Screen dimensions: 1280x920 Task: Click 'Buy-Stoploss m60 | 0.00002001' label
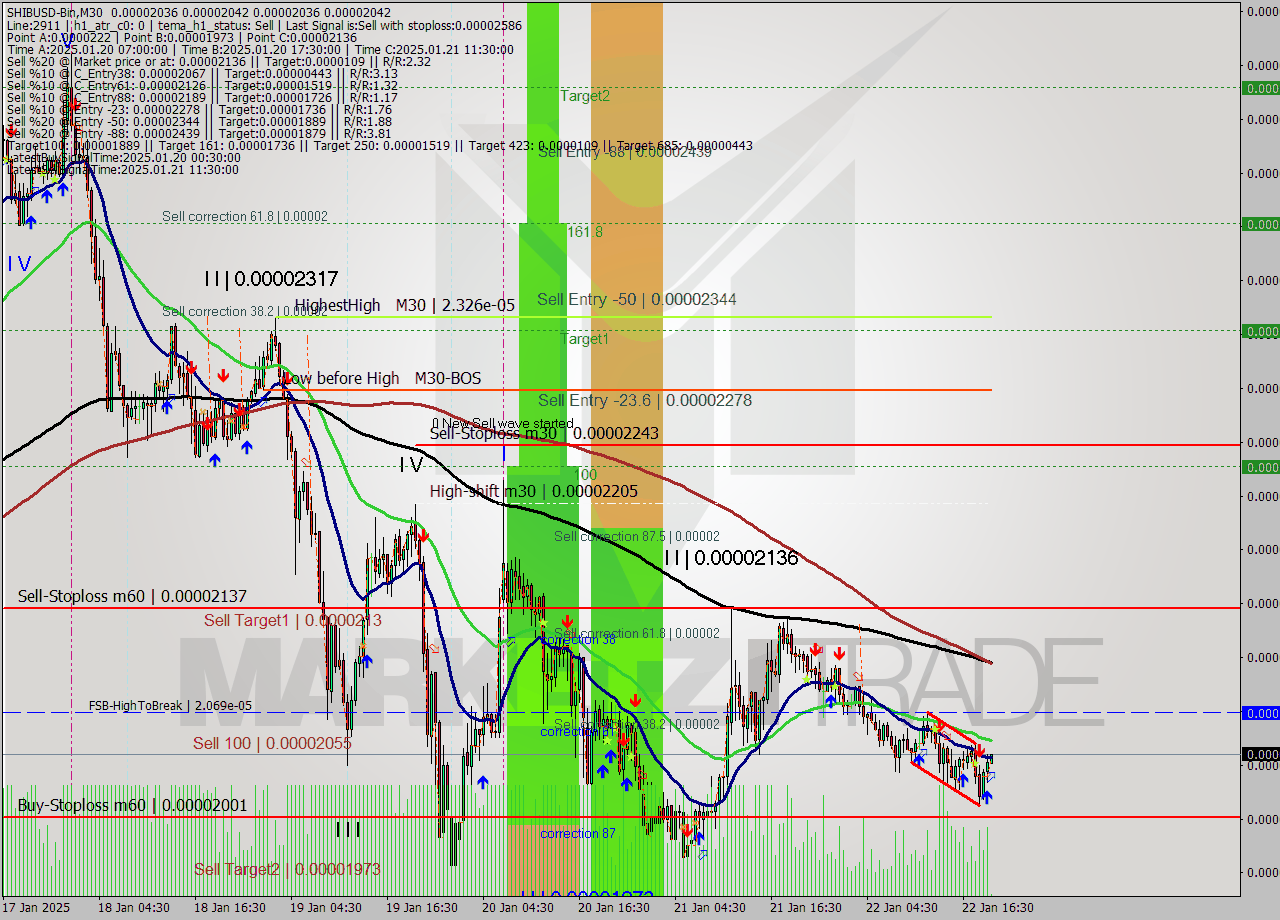pos(132,805)
